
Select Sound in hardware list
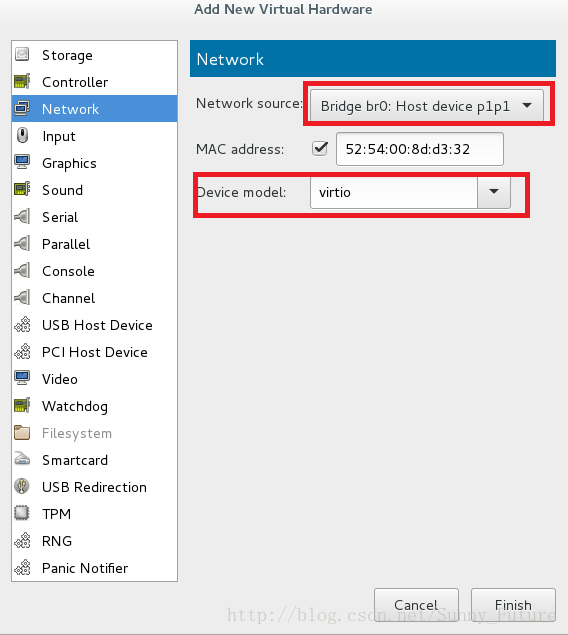point(94,190)
